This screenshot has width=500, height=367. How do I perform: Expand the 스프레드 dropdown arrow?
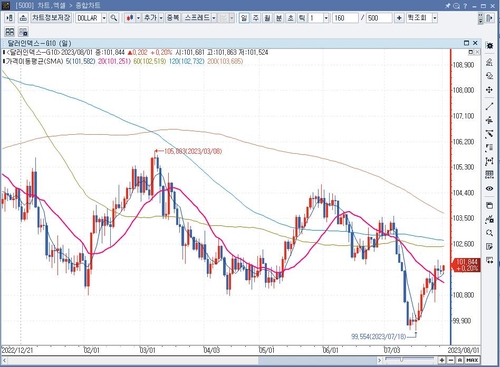pos(214,18)
